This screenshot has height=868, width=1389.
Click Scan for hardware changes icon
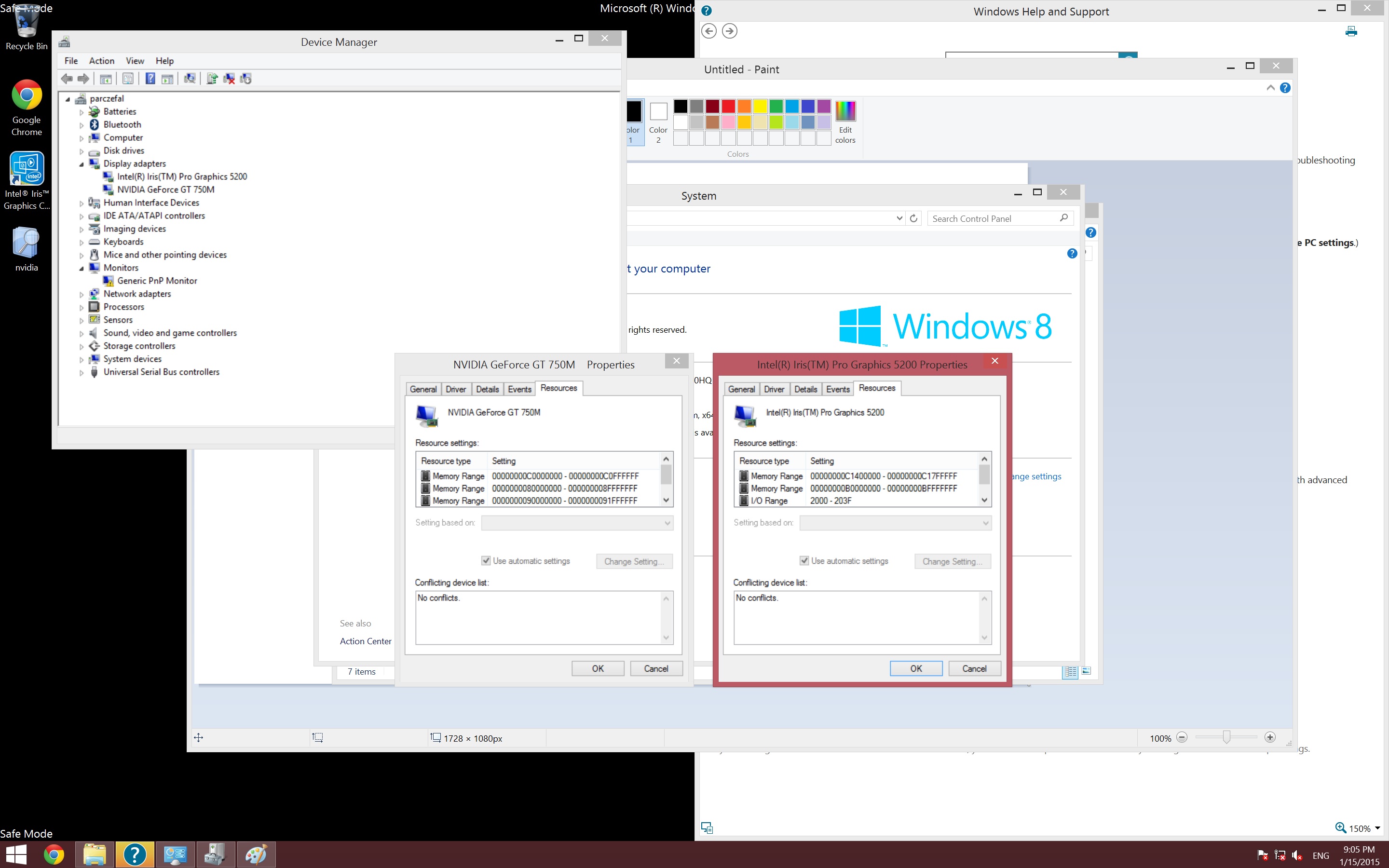coord(190,79)
